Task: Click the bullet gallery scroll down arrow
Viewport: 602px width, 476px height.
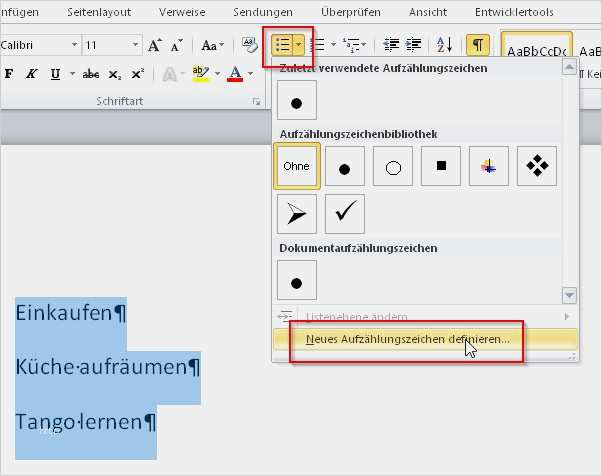Action: point(569,296)
